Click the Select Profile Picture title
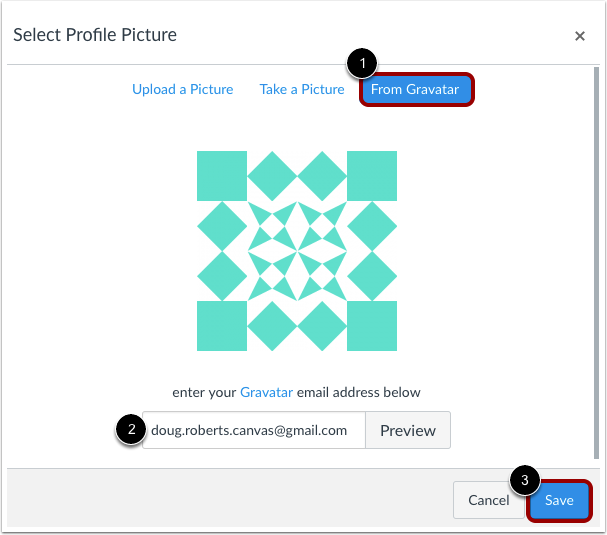The image size is (607, 535). (95, 35)
